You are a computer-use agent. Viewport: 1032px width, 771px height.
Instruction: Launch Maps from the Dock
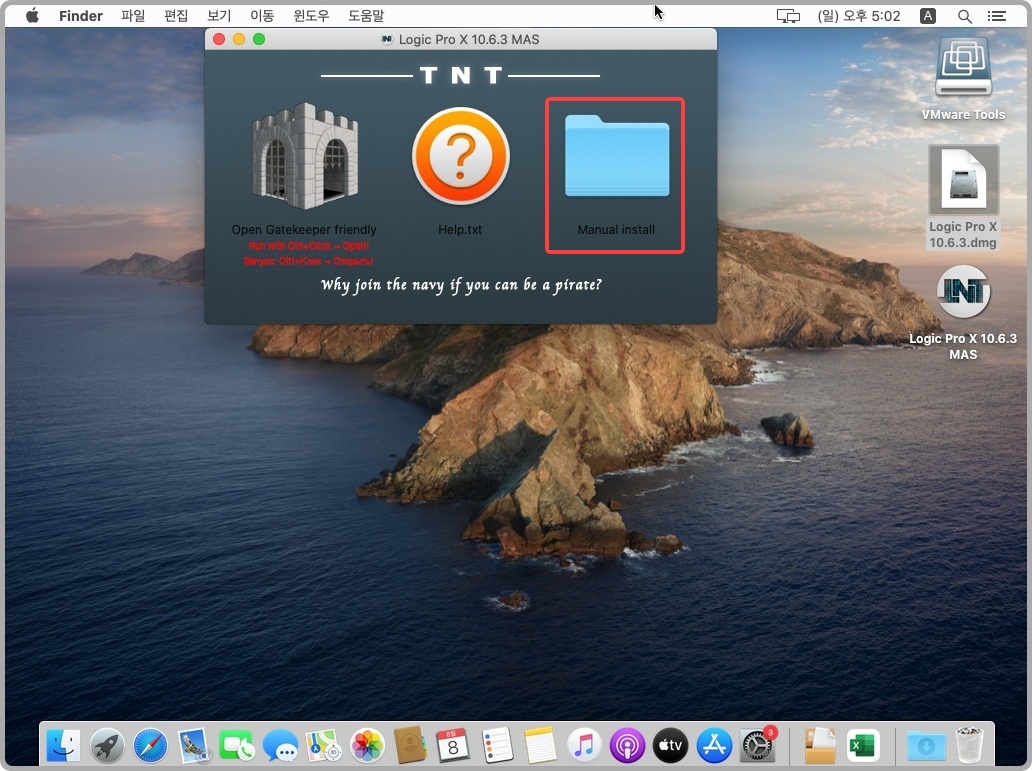[323, 745]
